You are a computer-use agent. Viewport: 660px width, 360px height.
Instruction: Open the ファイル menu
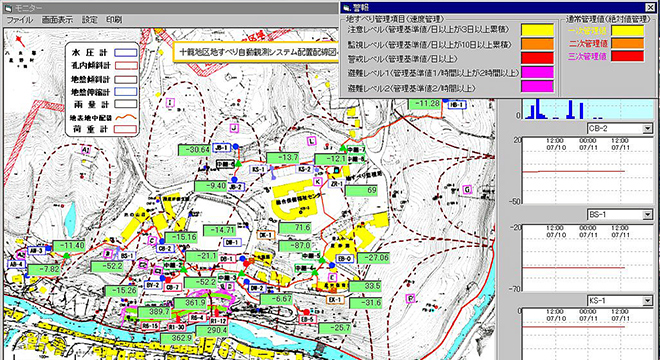point(19,19)
